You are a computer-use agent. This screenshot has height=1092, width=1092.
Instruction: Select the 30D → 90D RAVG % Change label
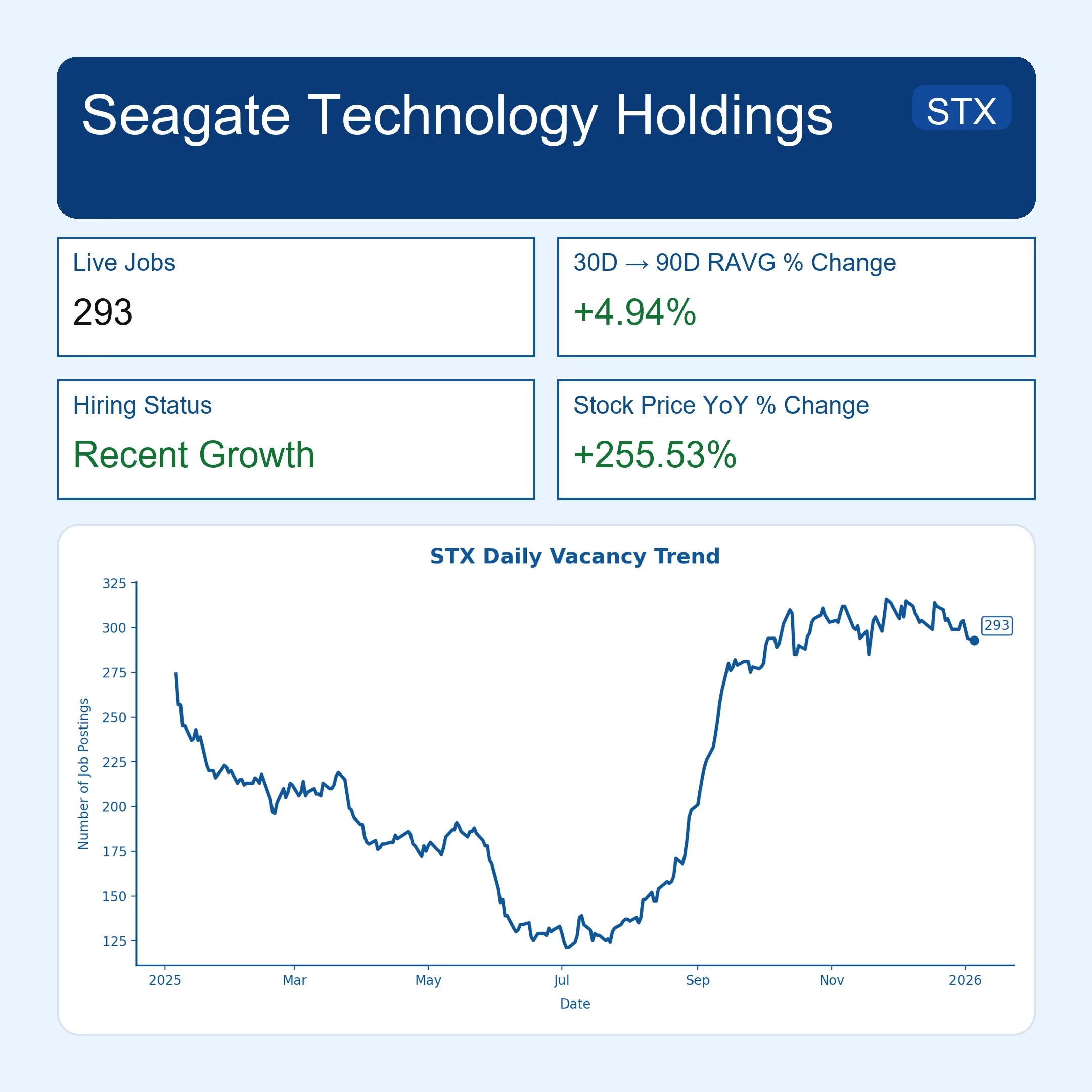734,263
